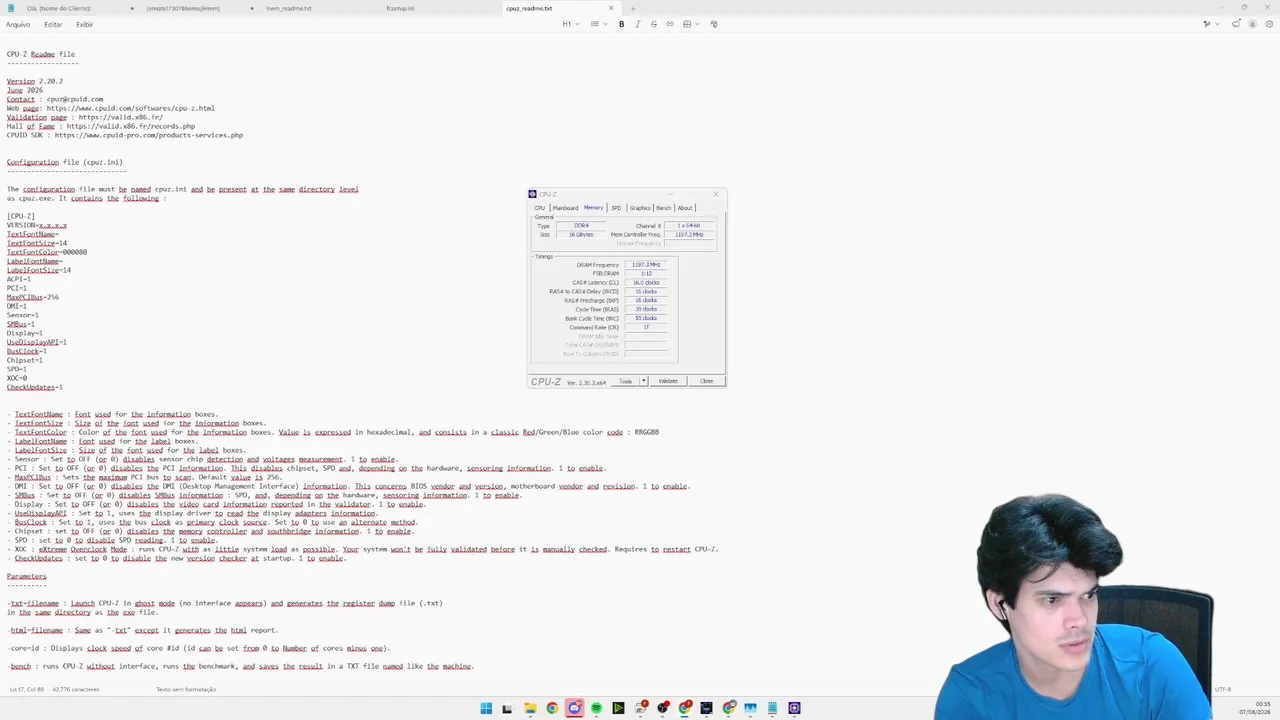Screen dimensions: 1280x720
Task: Click the 'Configuration file (cpuz.ini)' heading
Action: click(65, 162)
